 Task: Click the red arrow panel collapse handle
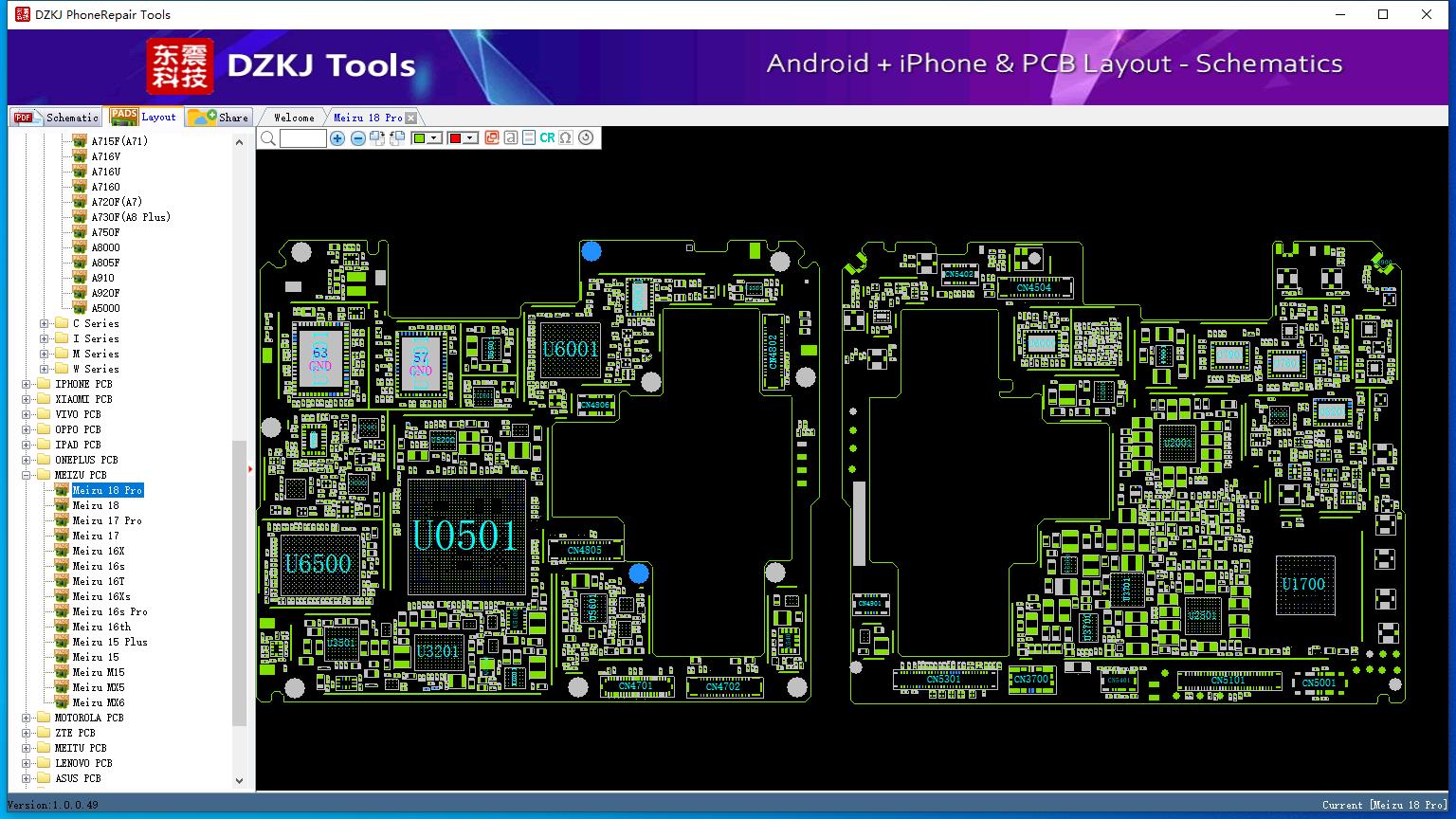tap(250, 468)
